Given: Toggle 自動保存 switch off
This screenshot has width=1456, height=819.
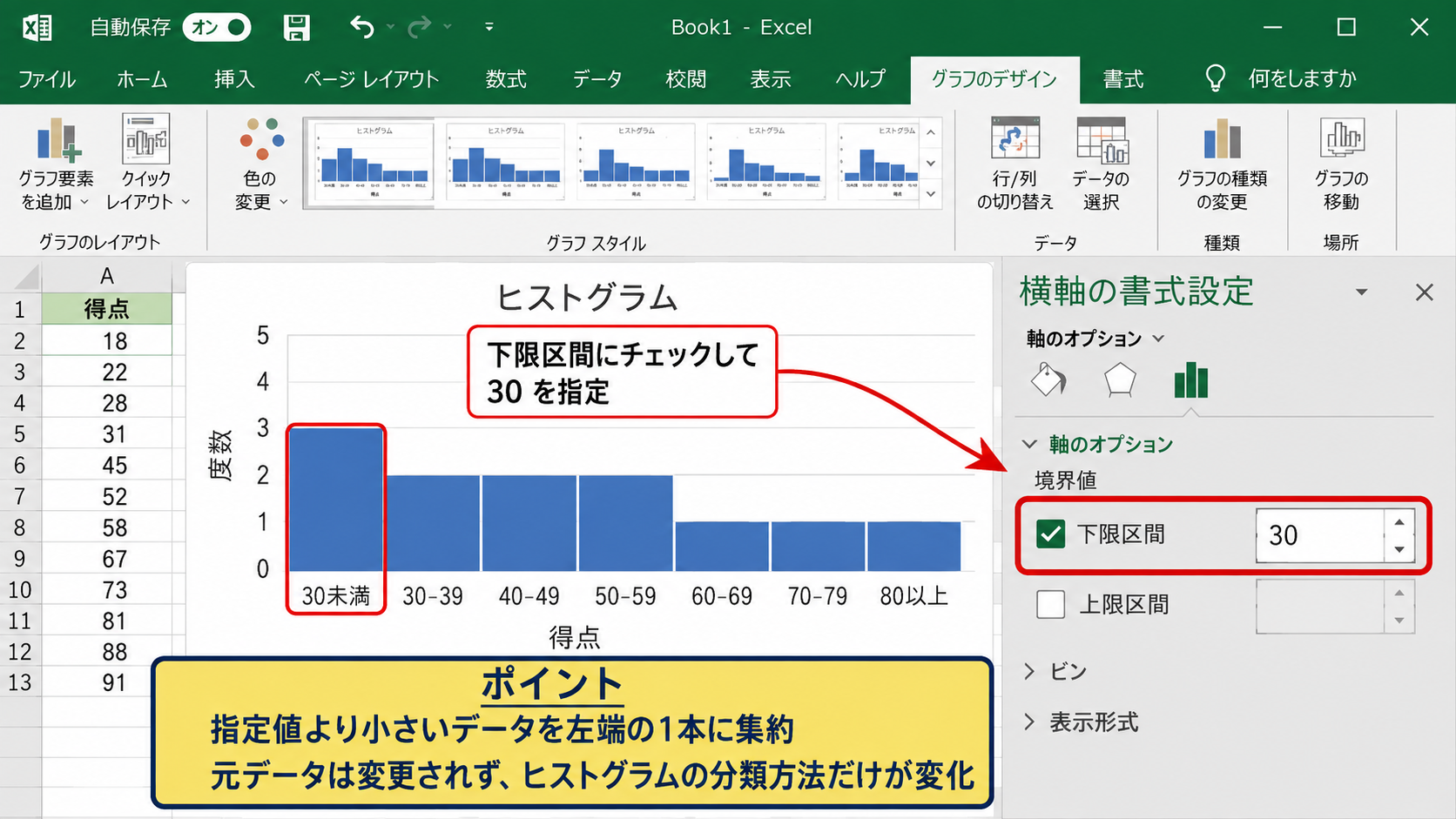Looking at the screenshot, I should tap(217, 28).
